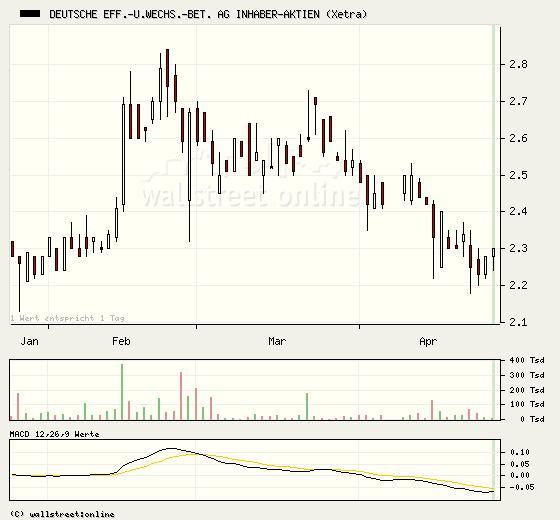Click the 2.4 price axis label
Image resolution: width=560 pixels, height=520 pixels.
[519, 211]
